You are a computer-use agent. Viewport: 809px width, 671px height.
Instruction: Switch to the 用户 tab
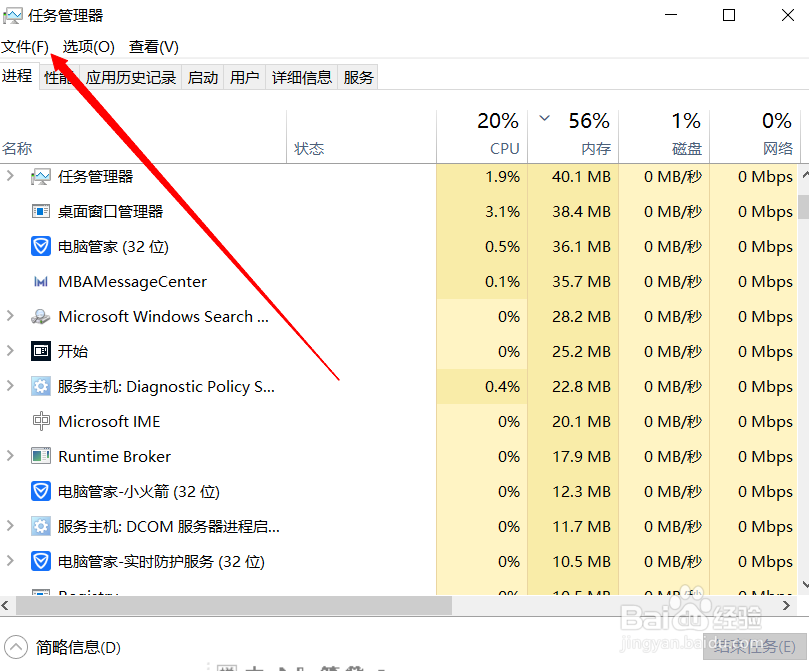click(x=245, y=77)
